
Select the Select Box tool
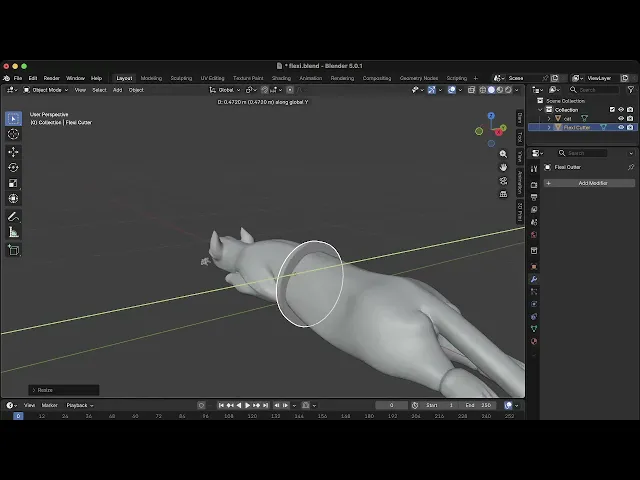[x=13, y=119]
